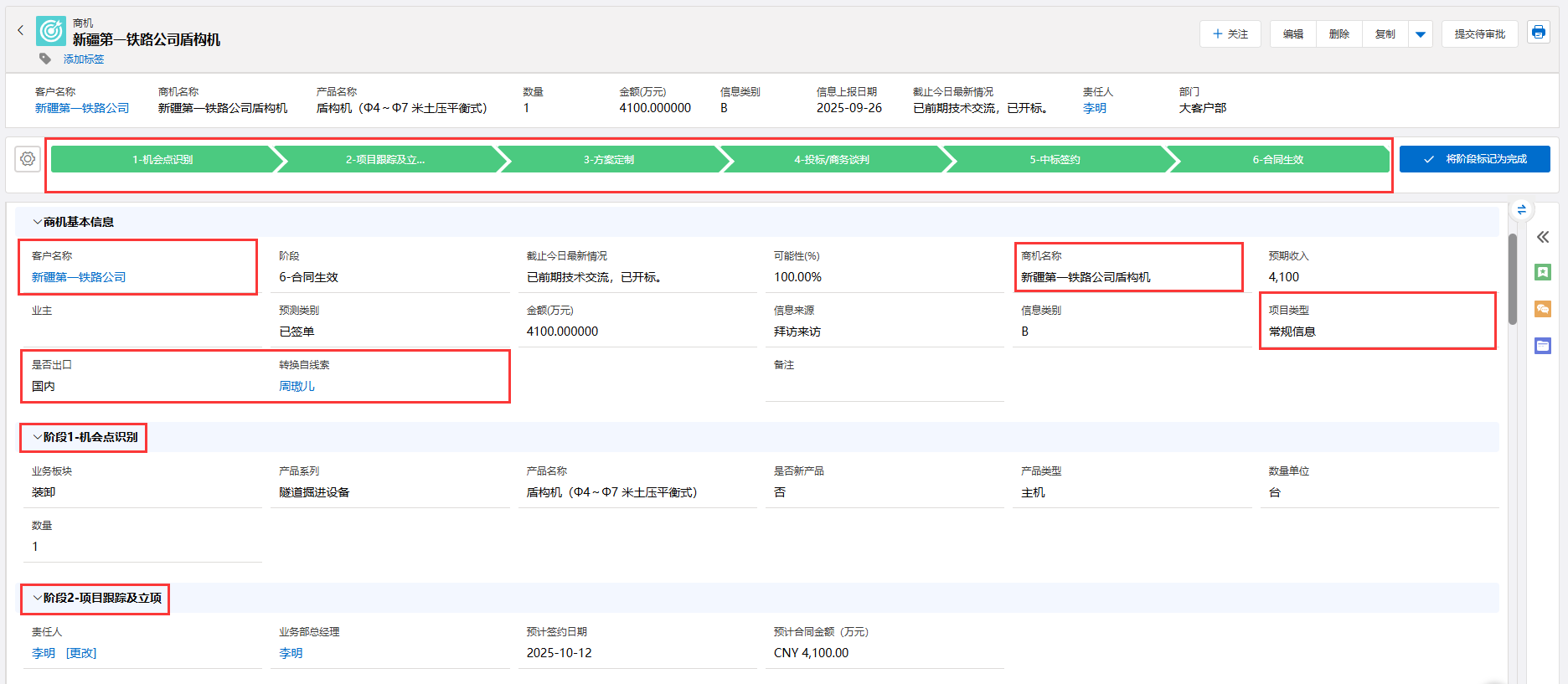
Task: Click the blue swap arrows icon
Action: [1521, 209]
